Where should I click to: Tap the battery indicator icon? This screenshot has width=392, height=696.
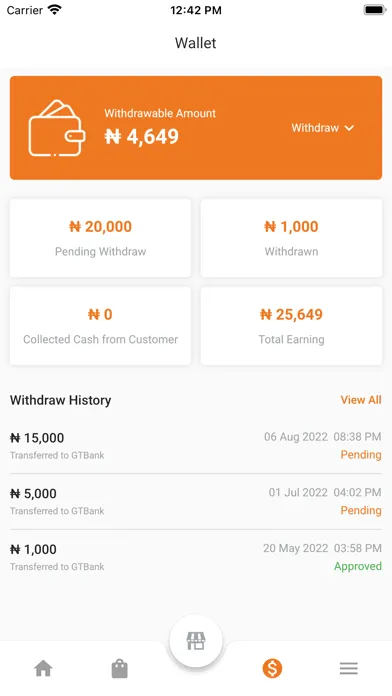pyautogui.click(x=375, y=10)
